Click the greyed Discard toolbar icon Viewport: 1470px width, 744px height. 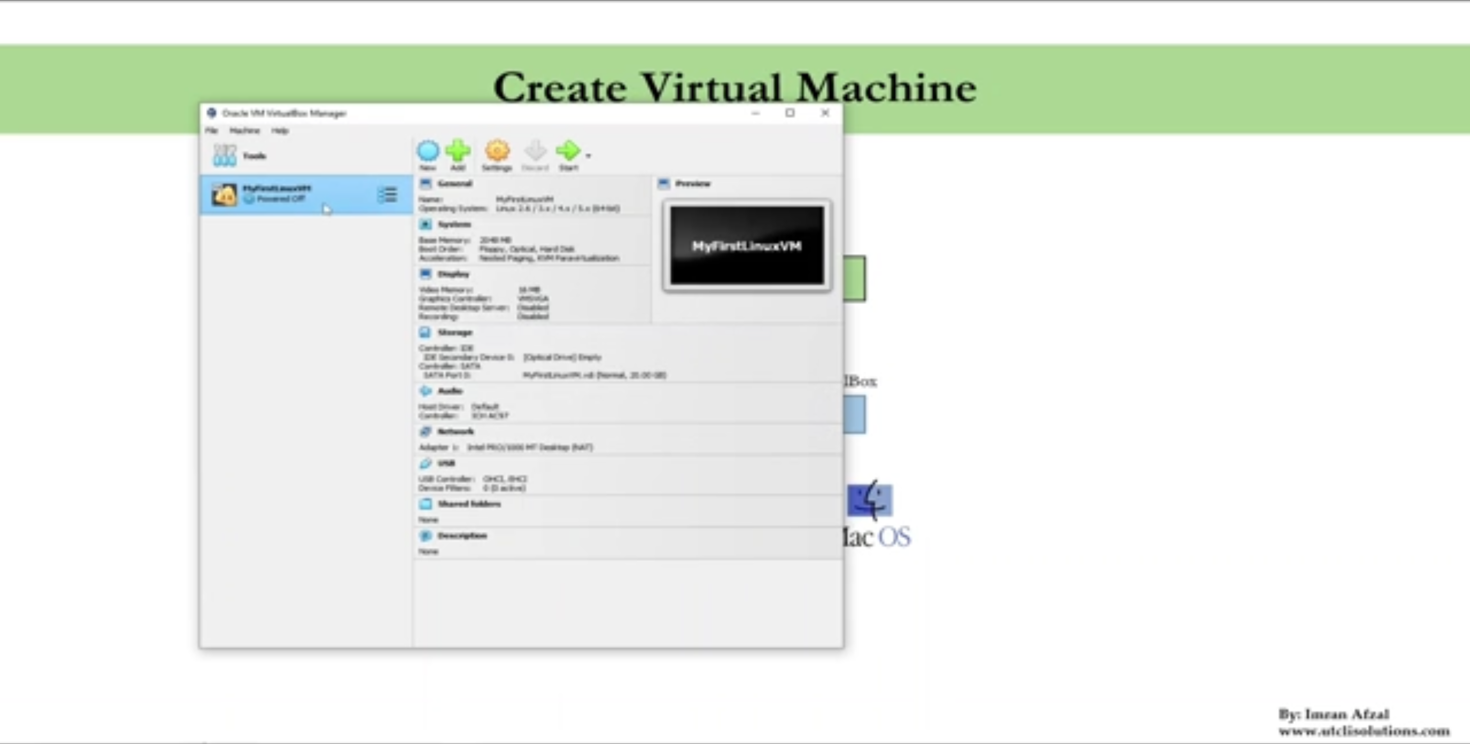[x=535, y=151]
